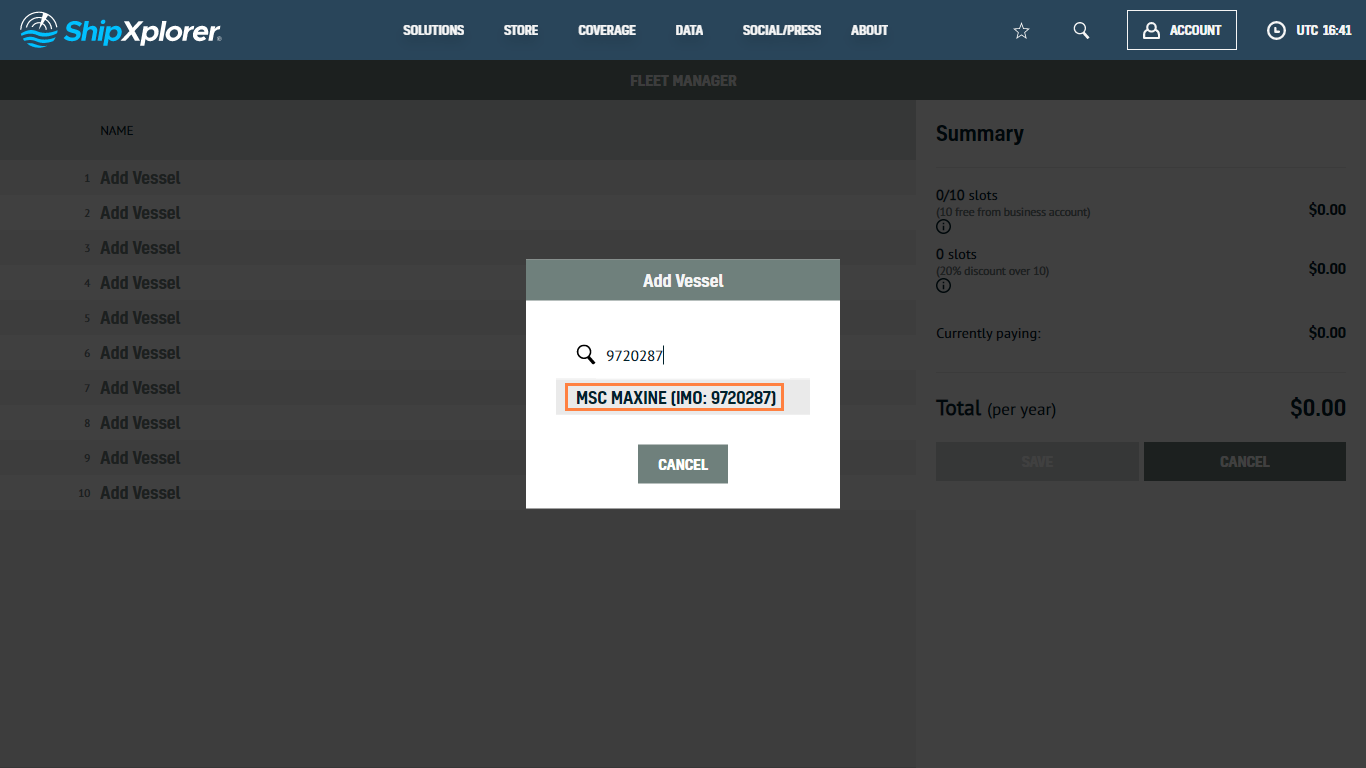
Task: Click Add Vessel in row 8
Action: [140, 423]
